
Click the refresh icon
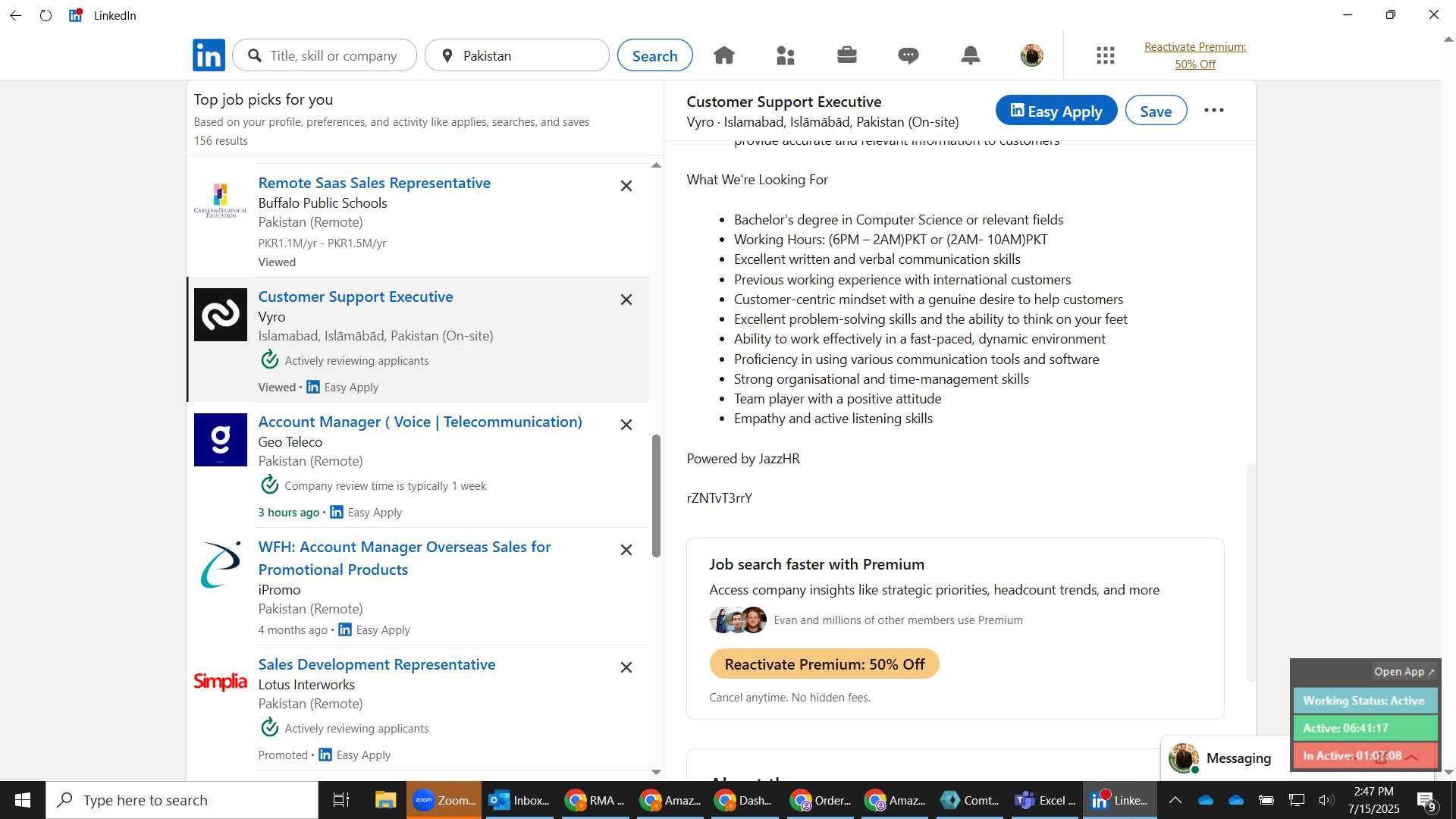46,15
